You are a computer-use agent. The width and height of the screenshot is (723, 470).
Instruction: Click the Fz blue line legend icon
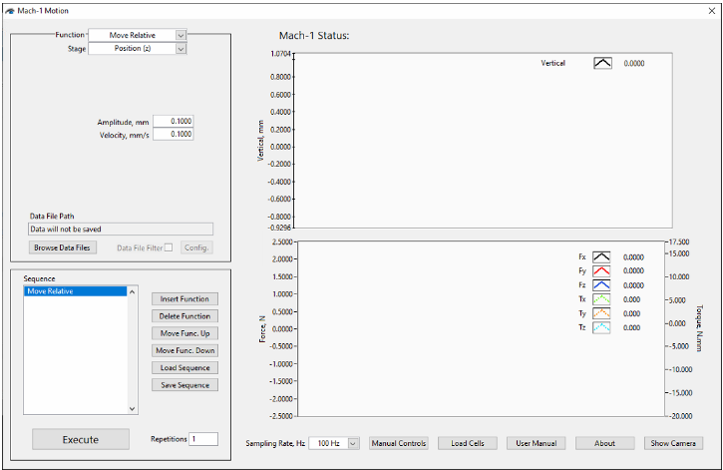pyautogui.click(x=601, y=285)
